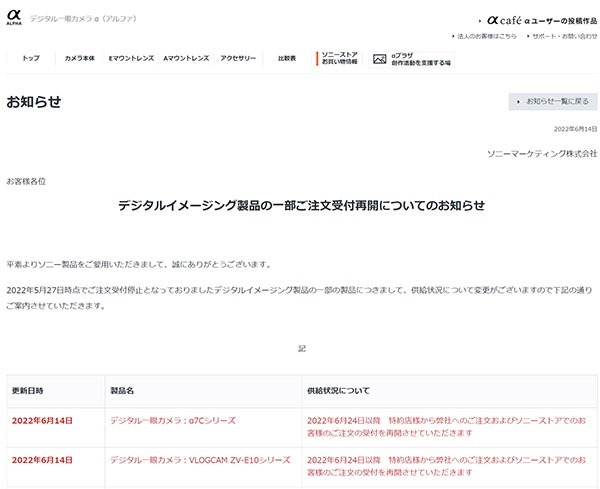The width and height of the screenshot is (600, 489).
Task: Click supply status text in ZV-E10 row
Action: tap(446, 466)
